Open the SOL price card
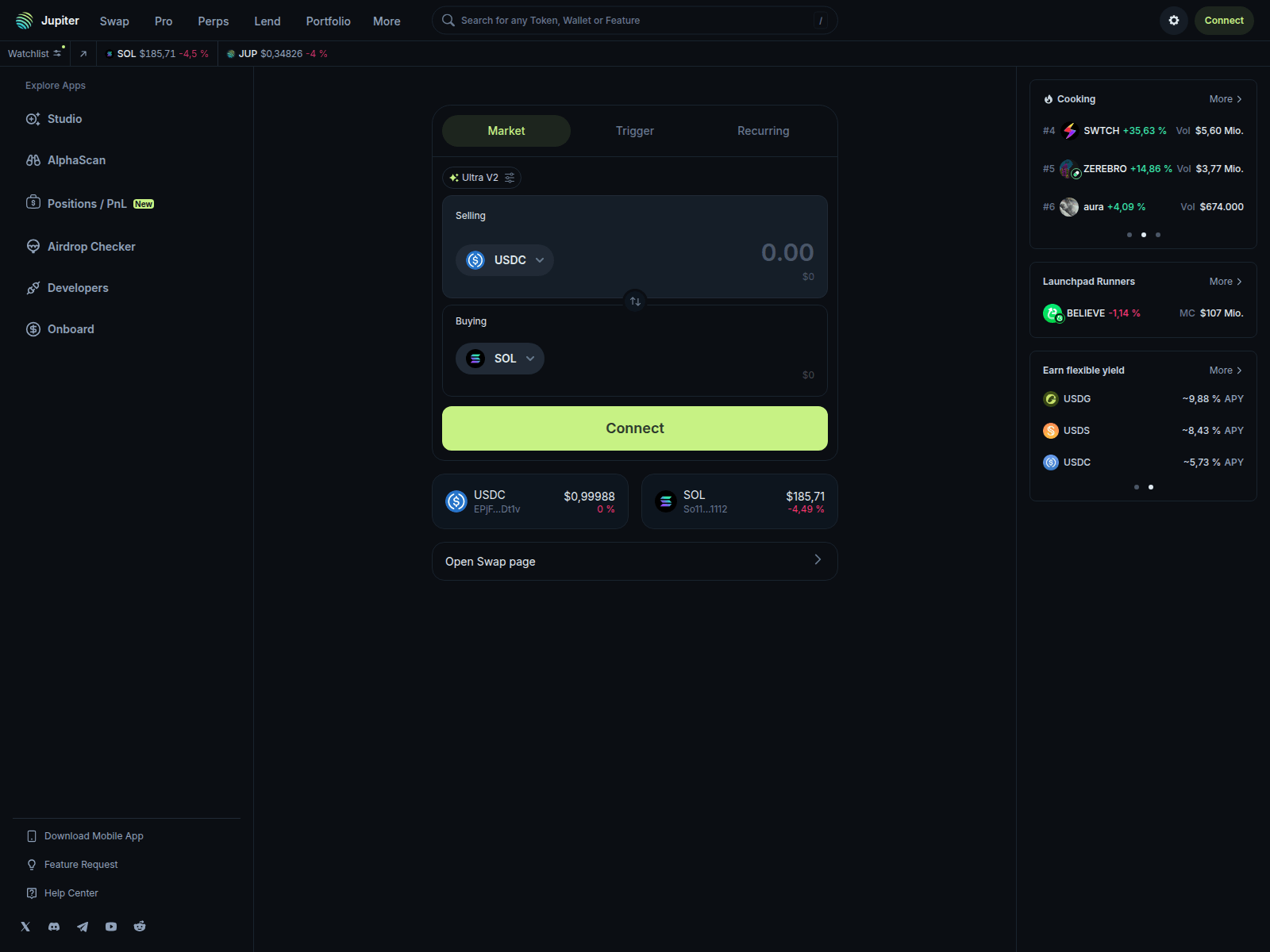 click(x=740, y=501)
